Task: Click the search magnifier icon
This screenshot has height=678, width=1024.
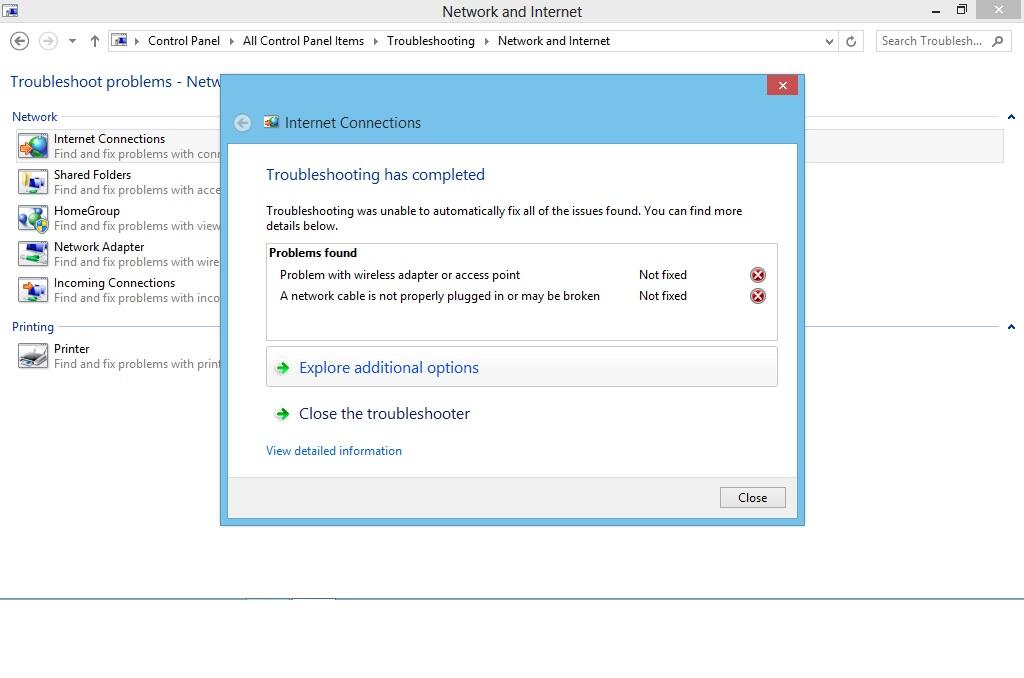Action: tap(997, 41)
